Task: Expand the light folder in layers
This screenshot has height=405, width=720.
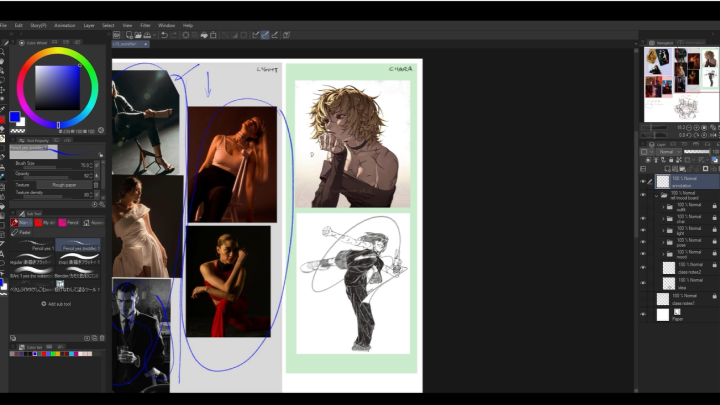Action: 663,231
